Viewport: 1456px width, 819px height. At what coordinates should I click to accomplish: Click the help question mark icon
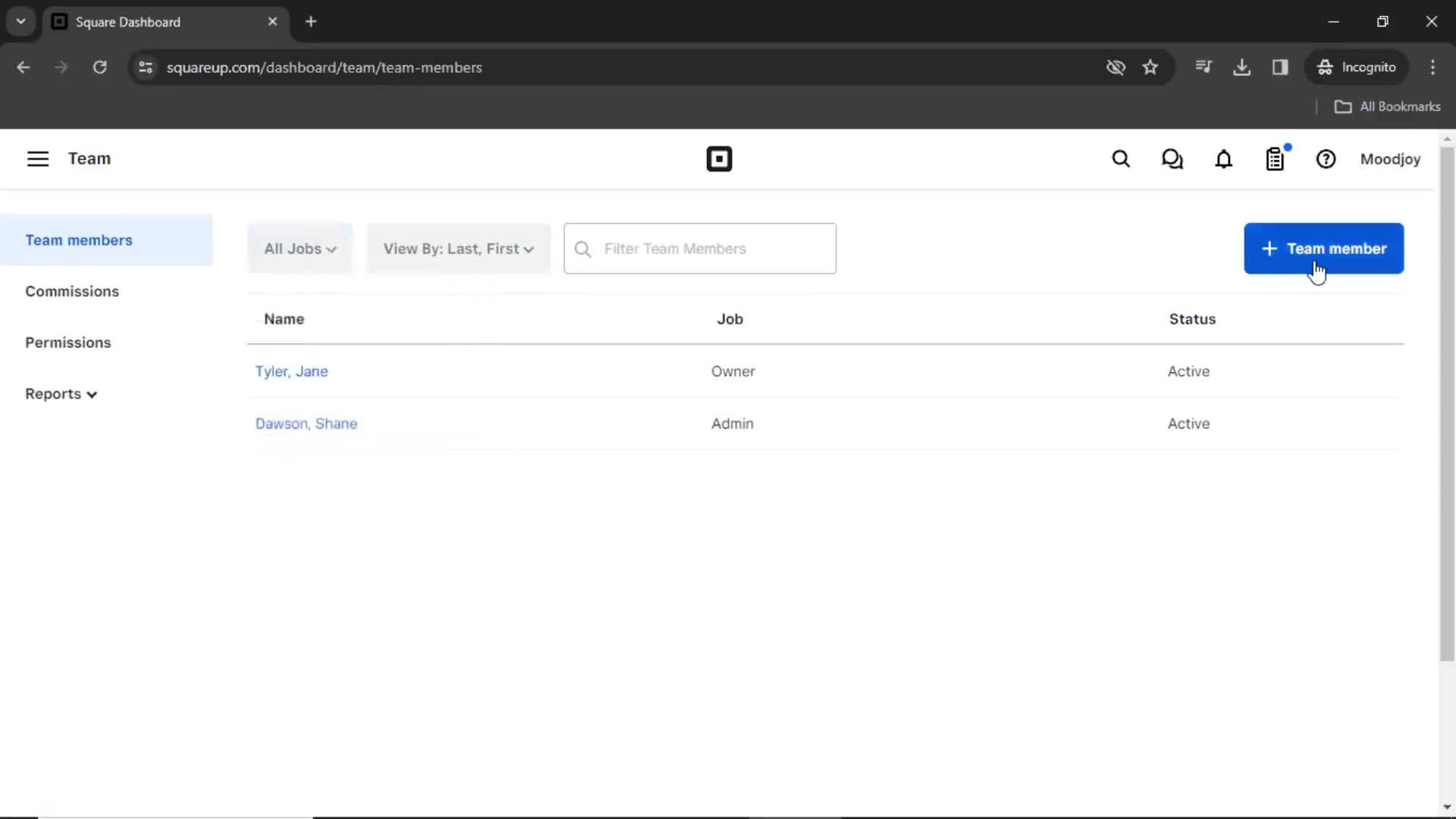point(1326,159)
